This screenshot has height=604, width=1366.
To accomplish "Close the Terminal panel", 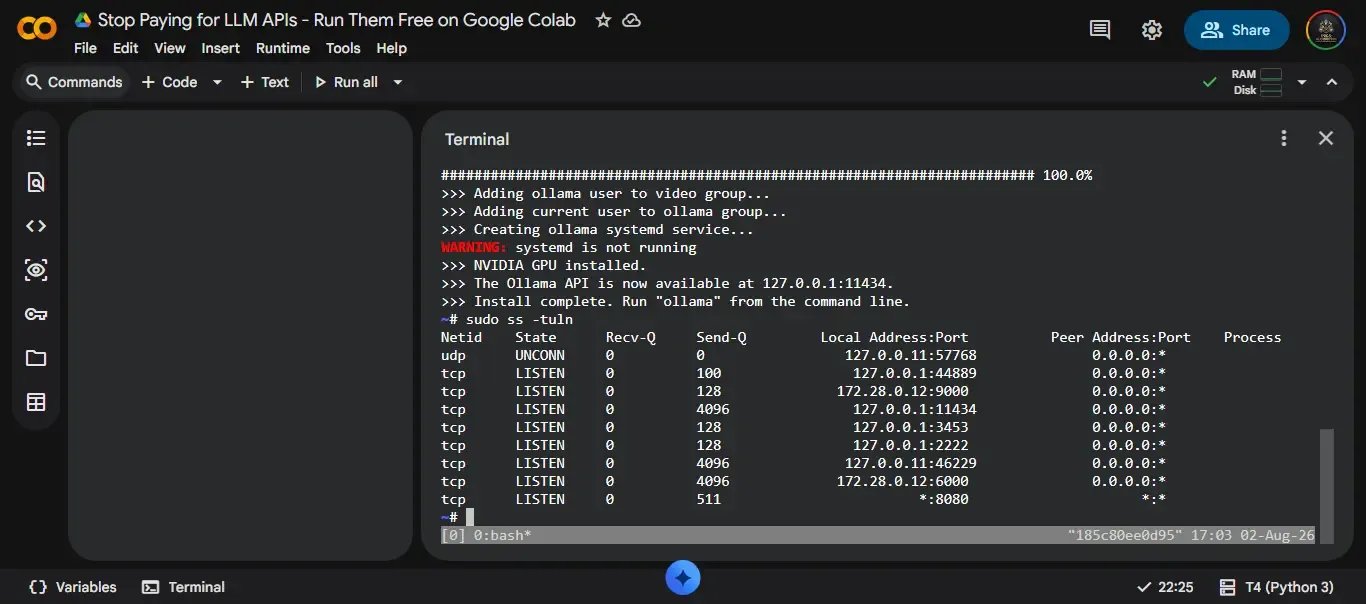I will [x=1326, y=139].
